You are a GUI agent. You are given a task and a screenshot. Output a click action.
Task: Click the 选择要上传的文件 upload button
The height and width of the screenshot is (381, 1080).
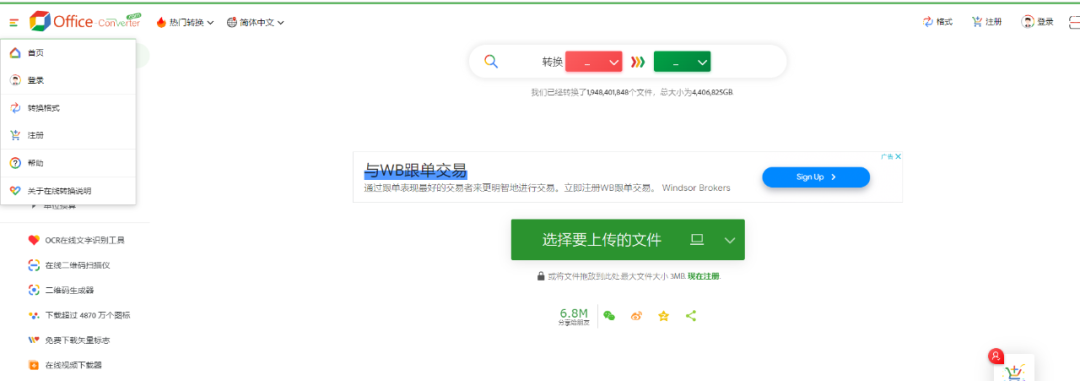click(627, 240)
